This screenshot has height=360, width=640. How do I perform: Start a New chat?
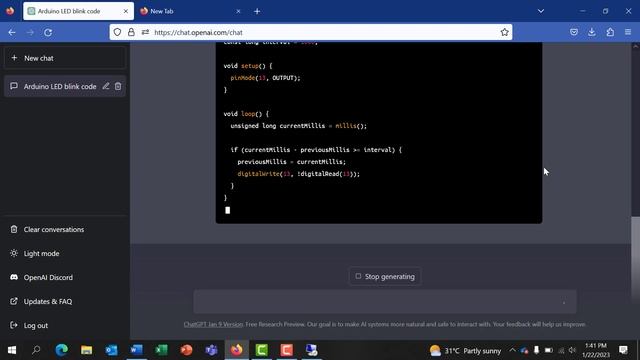(65, 58)
